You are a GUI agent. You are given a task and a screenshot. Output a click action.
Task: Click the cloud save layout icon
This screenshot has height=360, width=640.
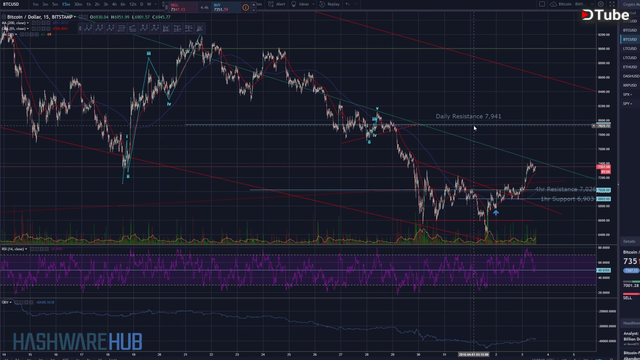[x=553, y=4]
